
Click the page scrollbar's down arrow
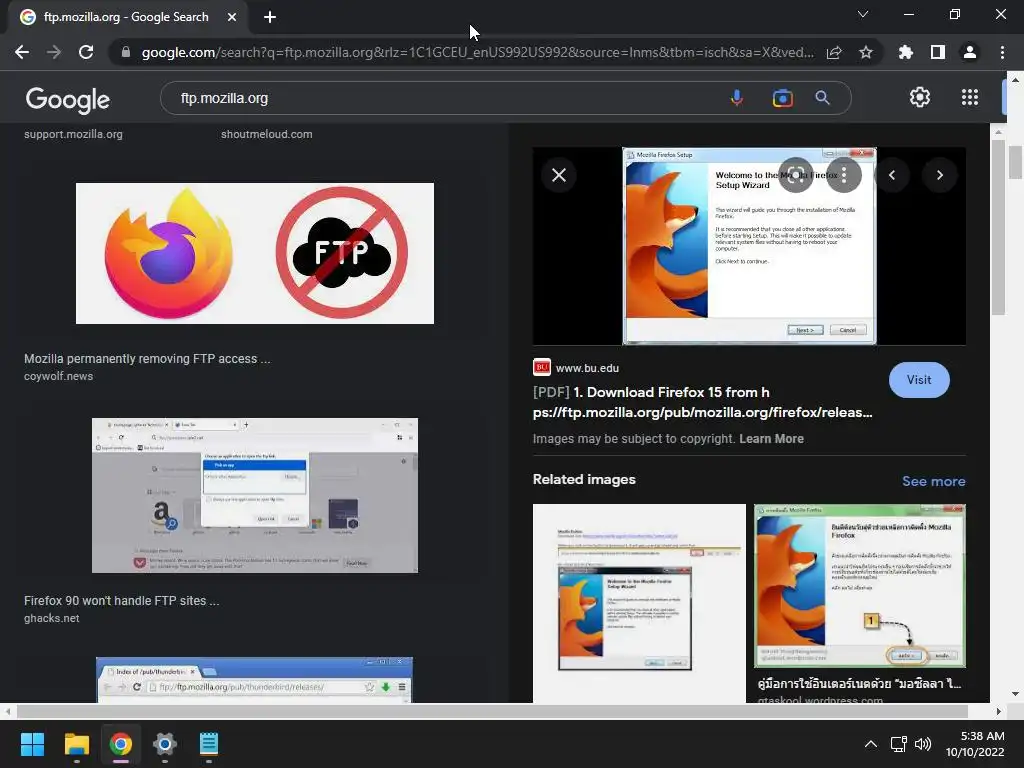point(1014,694)
